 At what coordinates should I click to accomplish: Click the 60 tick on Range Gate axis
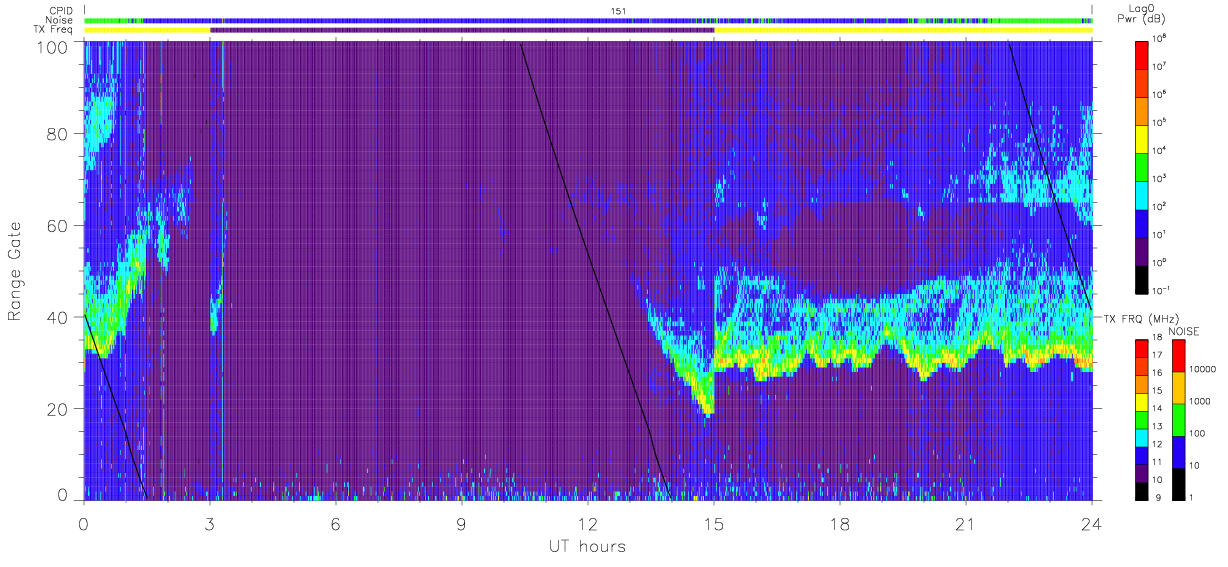(x=58, y=225)
